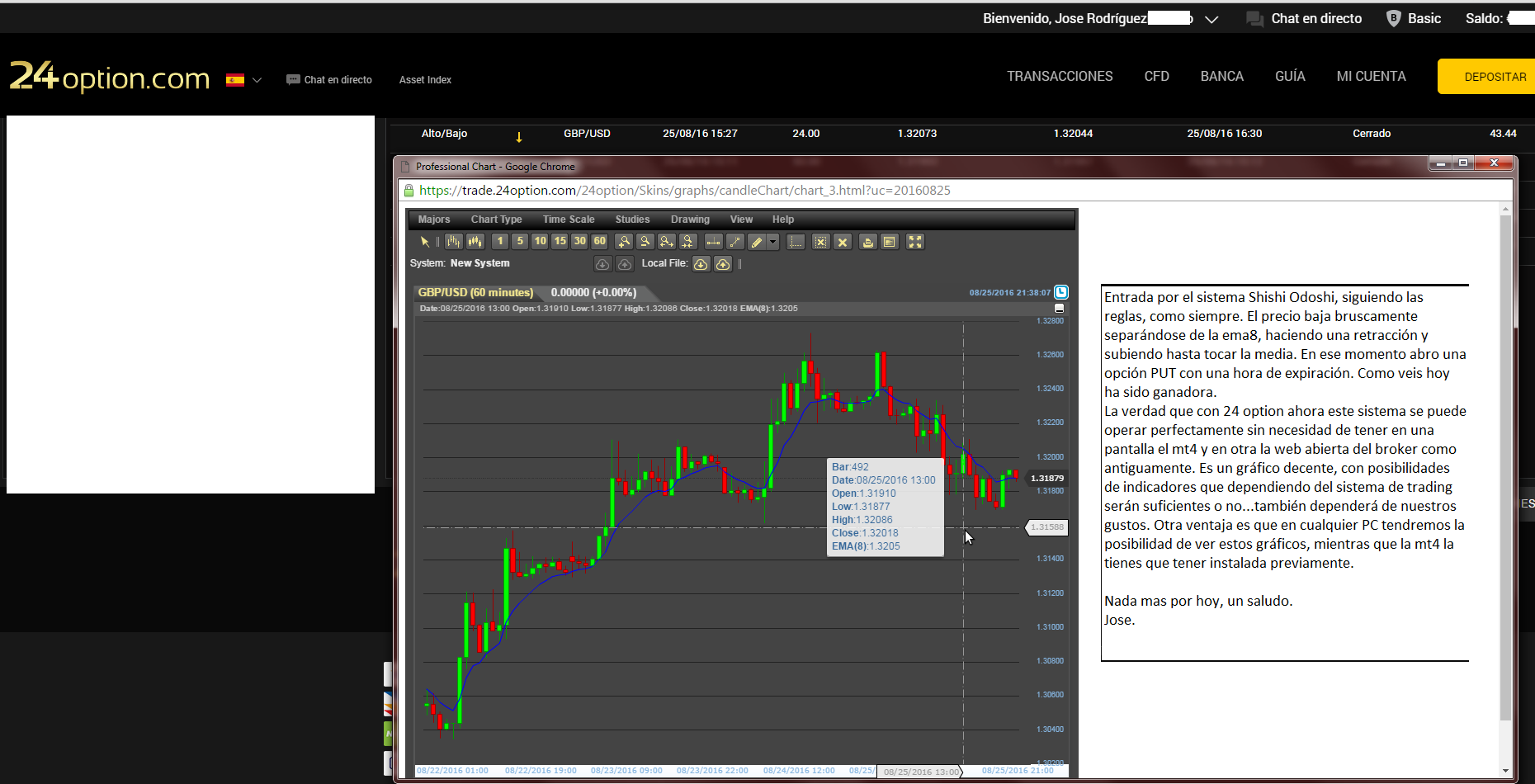The width and height of the screenshot is (1535, 784).
Task: Switch to candlestick chart type icon
Action: (475, 242)
